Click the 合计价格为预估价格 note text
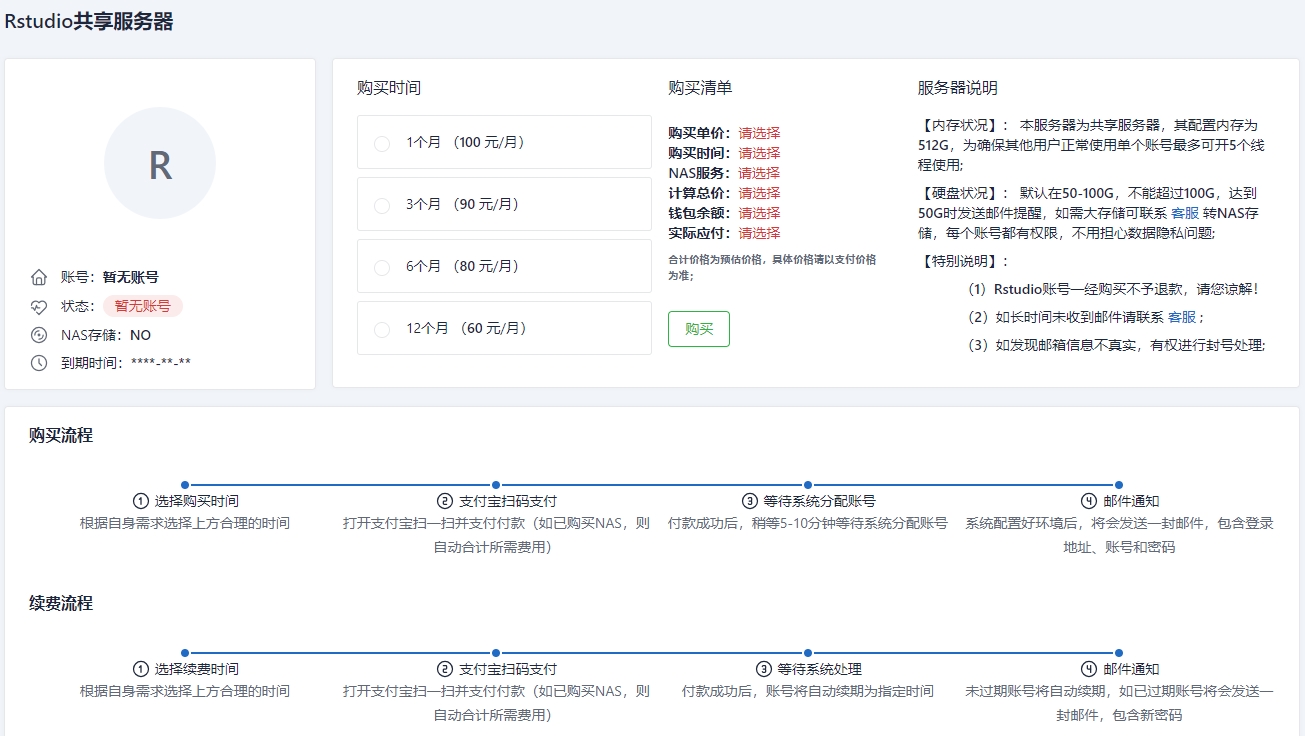 772,267
